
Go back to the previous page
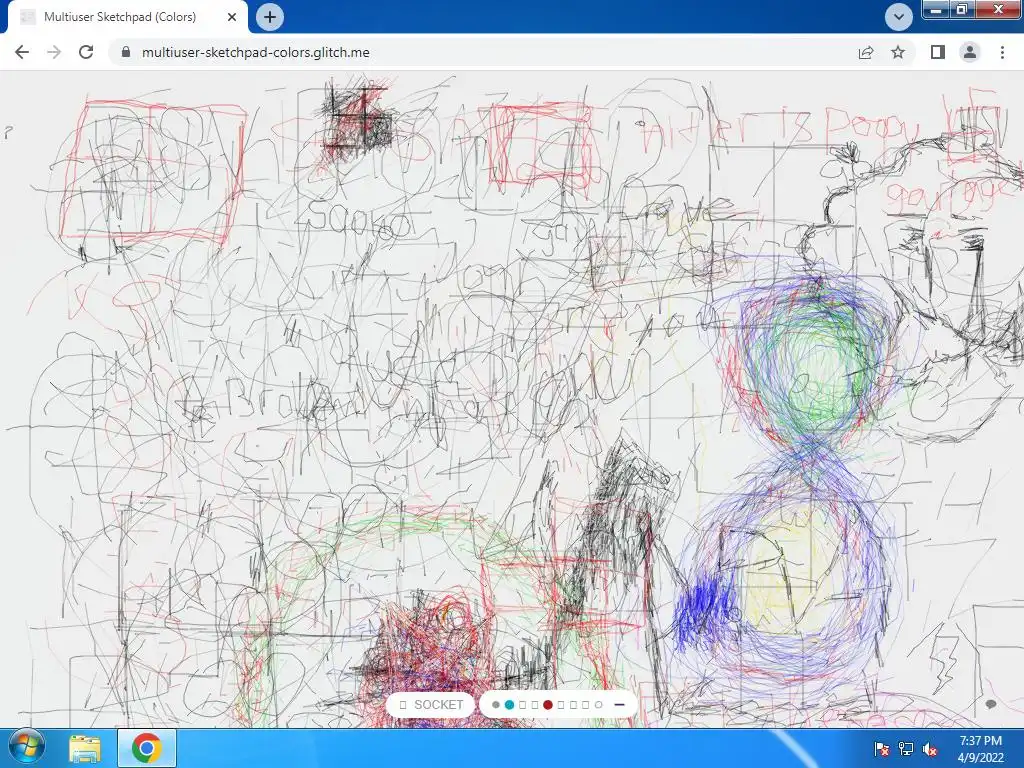[x=22, y=52]
